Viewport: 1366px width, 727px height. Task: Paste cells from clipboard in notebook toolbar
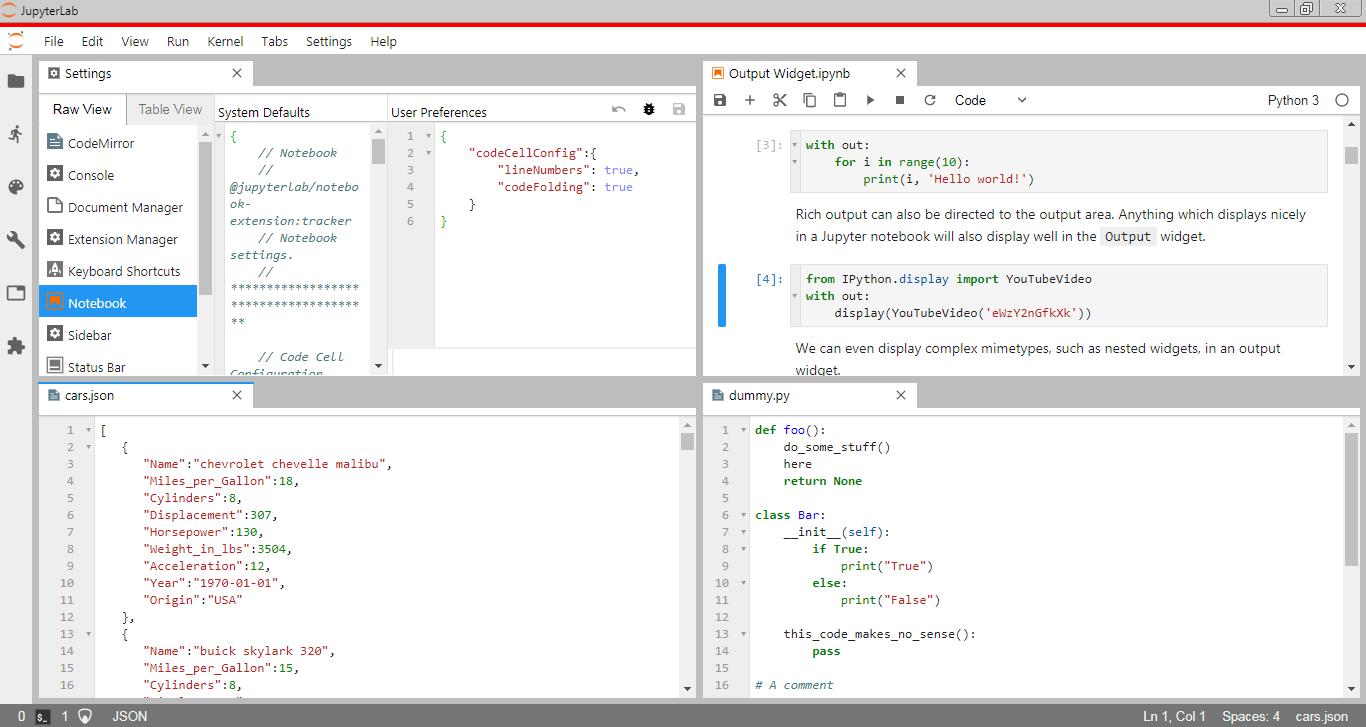click(x=840, y=100)
